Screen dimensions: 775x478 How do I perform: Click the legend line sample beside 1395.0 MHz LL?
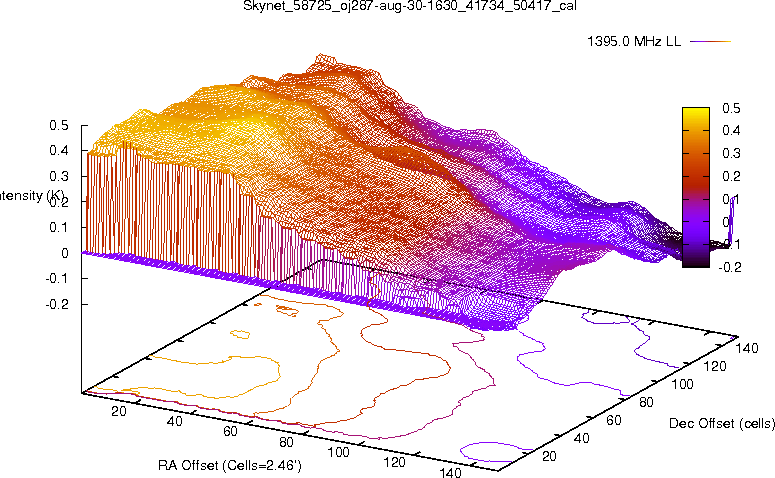pyautogui.click(x=710, y=42)
